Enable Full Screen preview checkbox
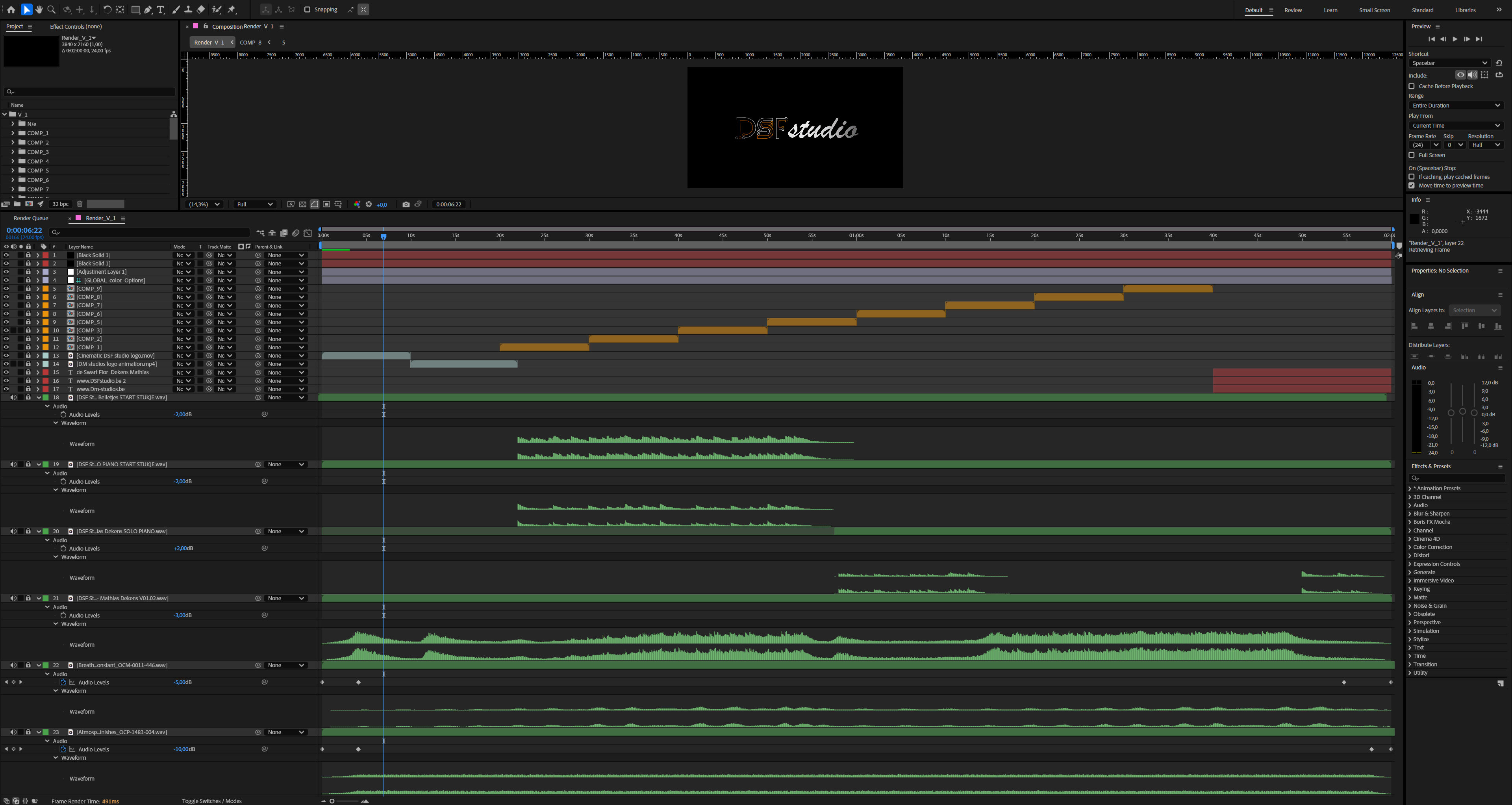This screenshot has height=805, width=1512. click(x=1412, y=155)
